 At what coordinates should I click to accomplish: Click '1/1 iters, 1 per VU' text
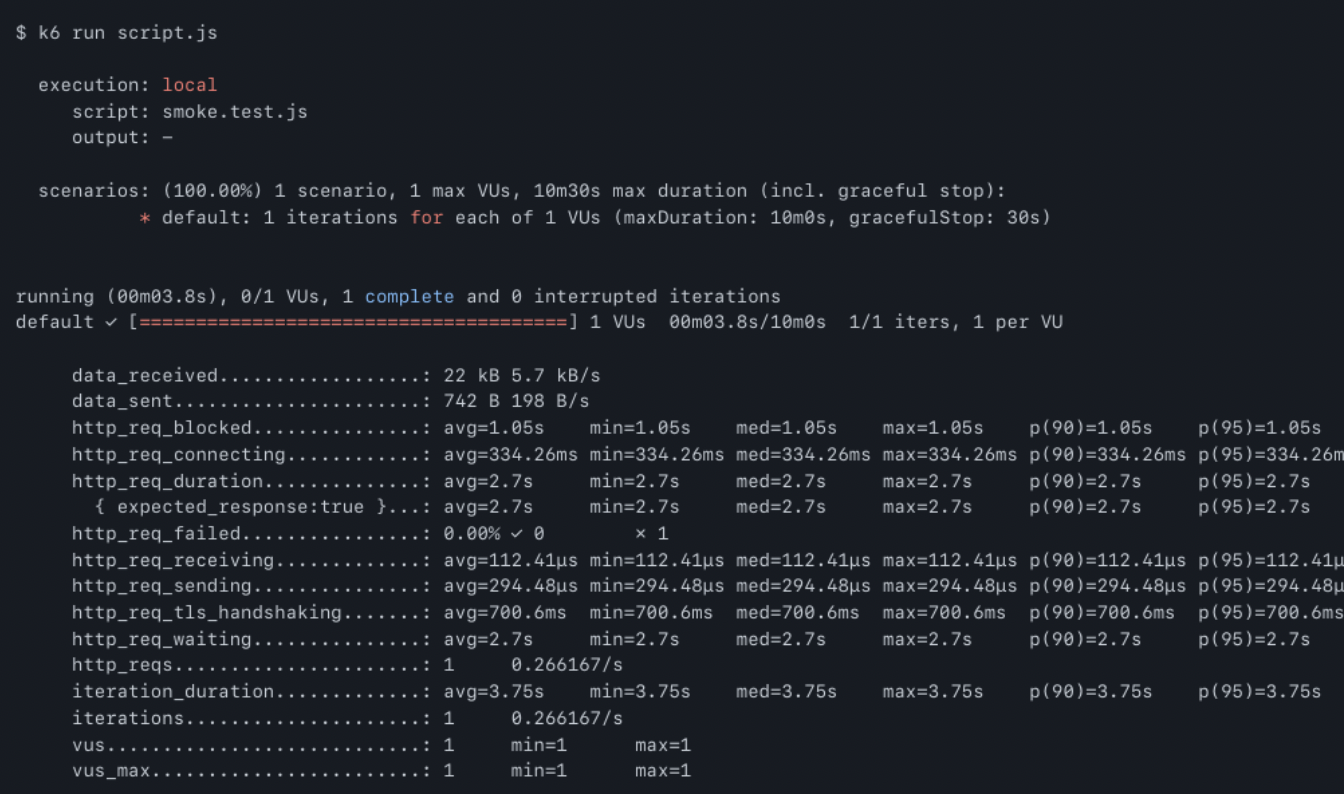click(955, 322)
